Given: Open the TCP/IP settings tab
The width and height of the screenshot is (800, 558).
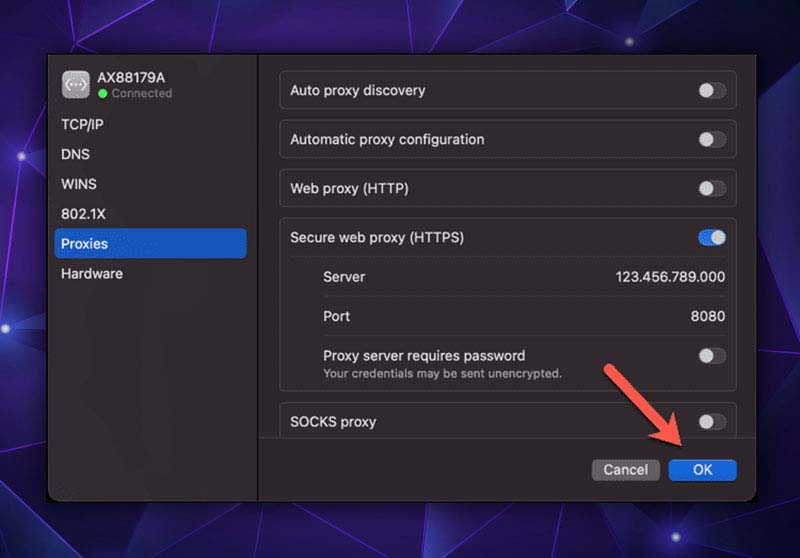Looking at the screenshot, I should pyautogui.click(x=82, y=124).
